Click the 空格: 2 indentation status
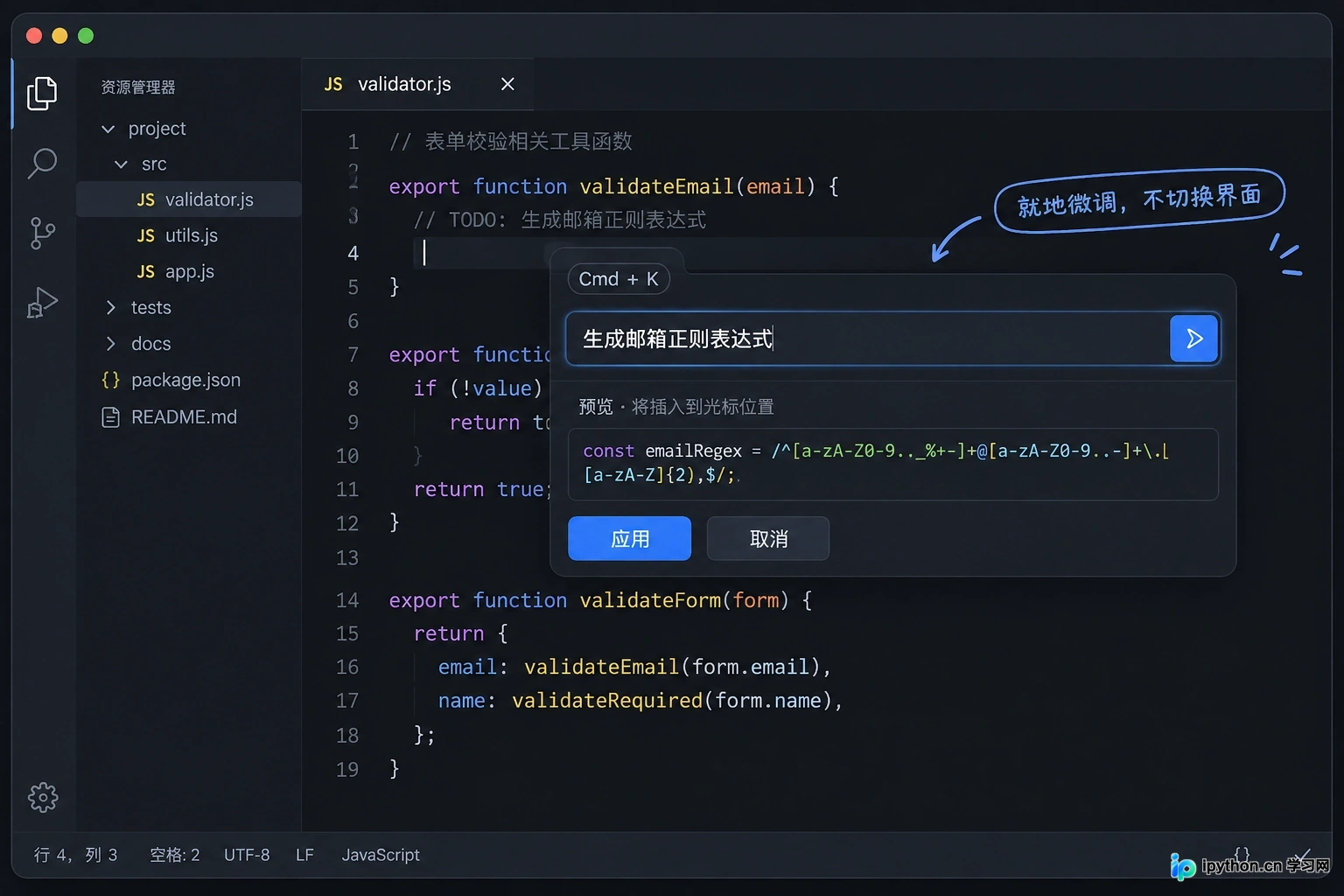This screenshot has width=1344, height=896. pos(174,855)
